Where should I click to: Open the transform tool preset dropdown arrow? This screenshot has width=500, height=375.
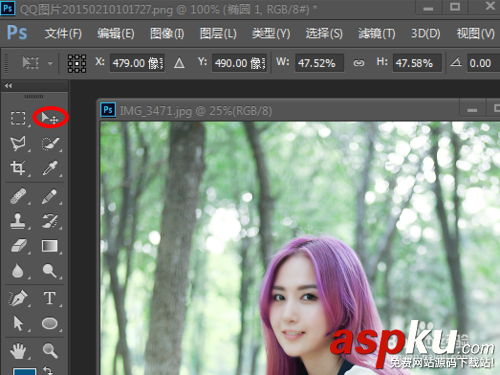tap(50, 63)
